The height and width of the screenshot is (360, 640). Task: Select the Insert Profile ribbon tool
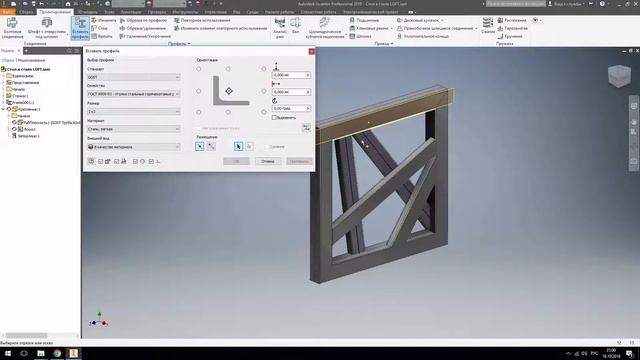point(80,28)
